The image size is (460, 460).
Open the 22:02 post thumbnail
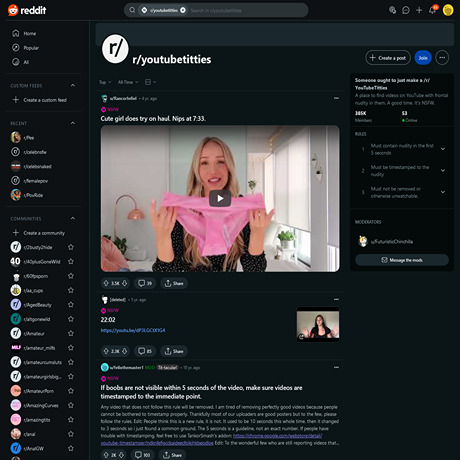318,324
